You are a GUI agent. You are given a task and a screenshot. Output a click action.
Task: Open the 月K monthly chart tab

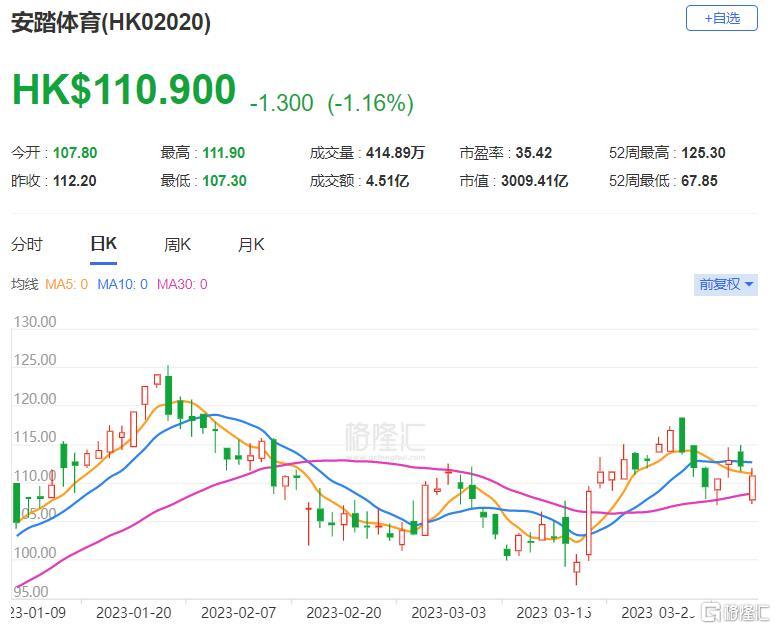(251, 244)
